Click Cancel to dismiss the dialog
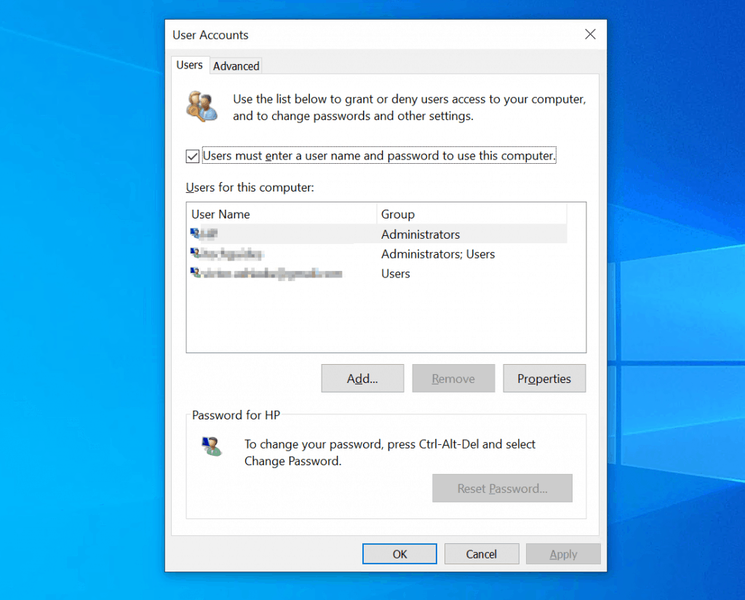The image size is (745, 600). click(481, 554)
